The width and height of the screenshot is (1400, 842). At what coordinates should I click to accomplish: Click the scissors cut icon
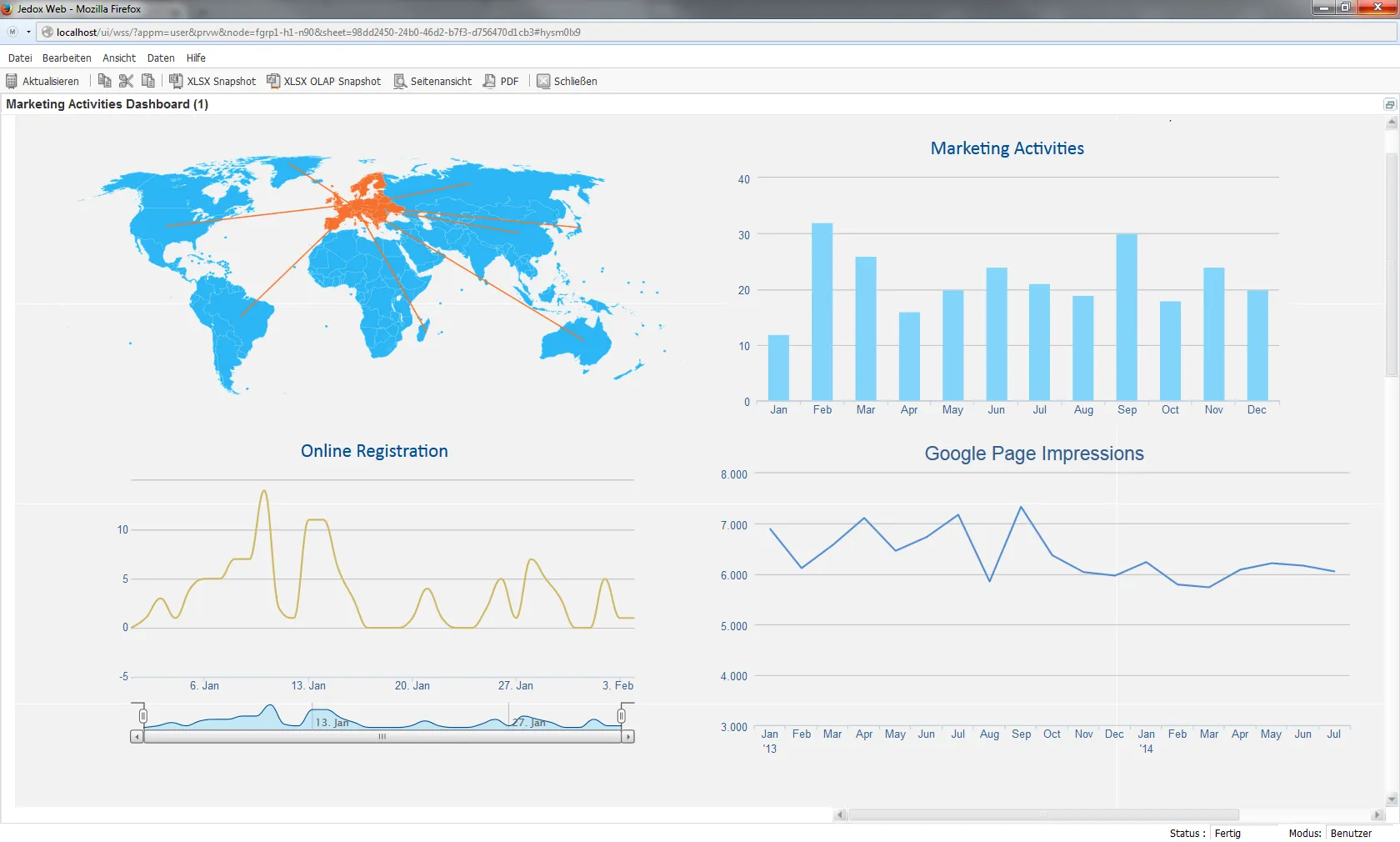[126, 81]
